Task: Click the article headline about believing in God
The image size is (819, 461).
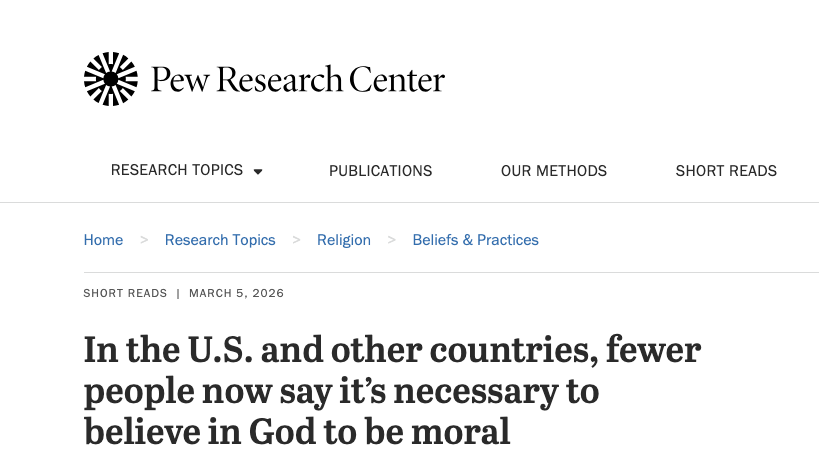Action: point(392,391)
